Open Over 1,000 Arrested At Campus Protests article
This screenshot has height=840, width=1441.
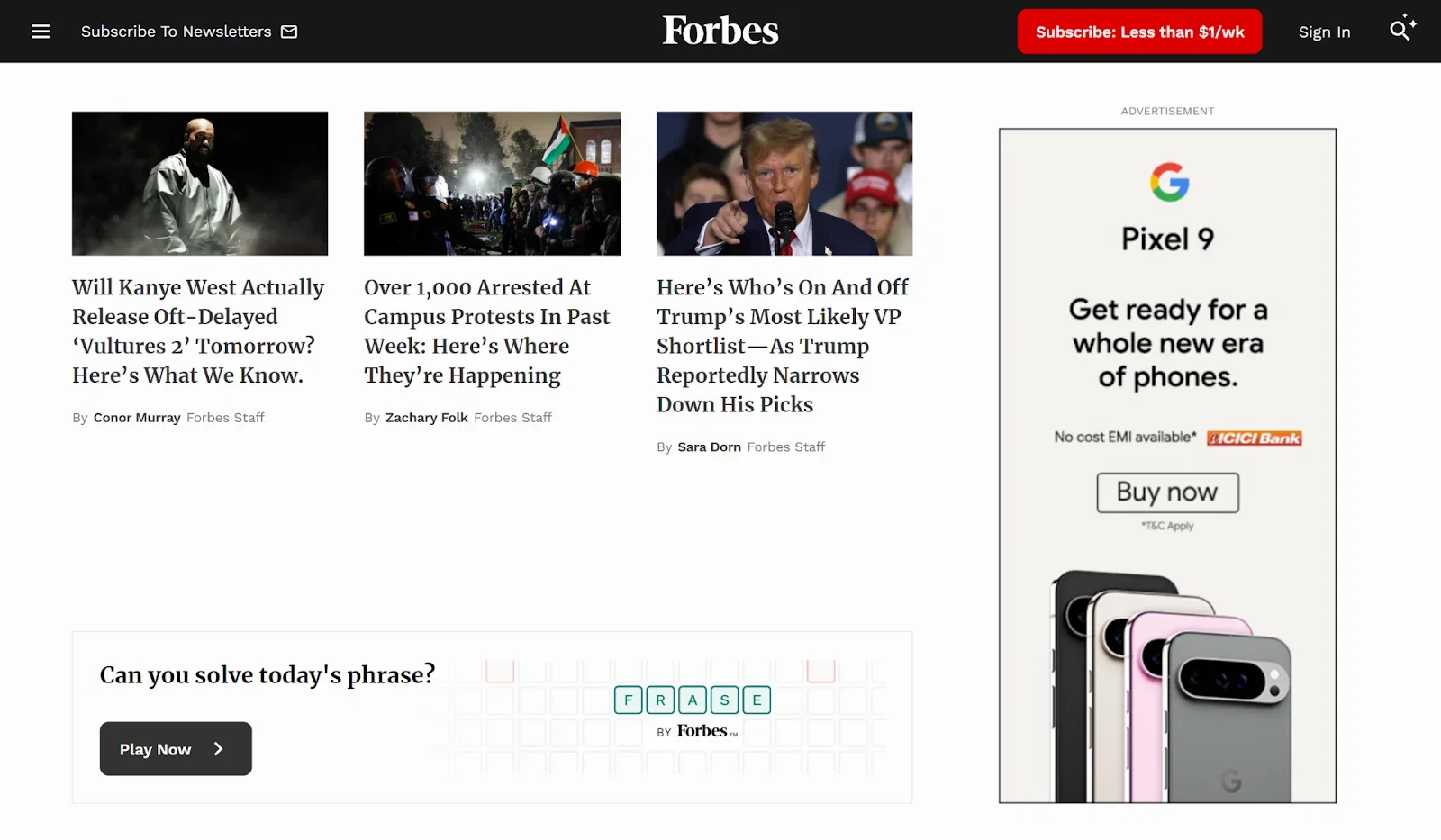coord(487,331)
